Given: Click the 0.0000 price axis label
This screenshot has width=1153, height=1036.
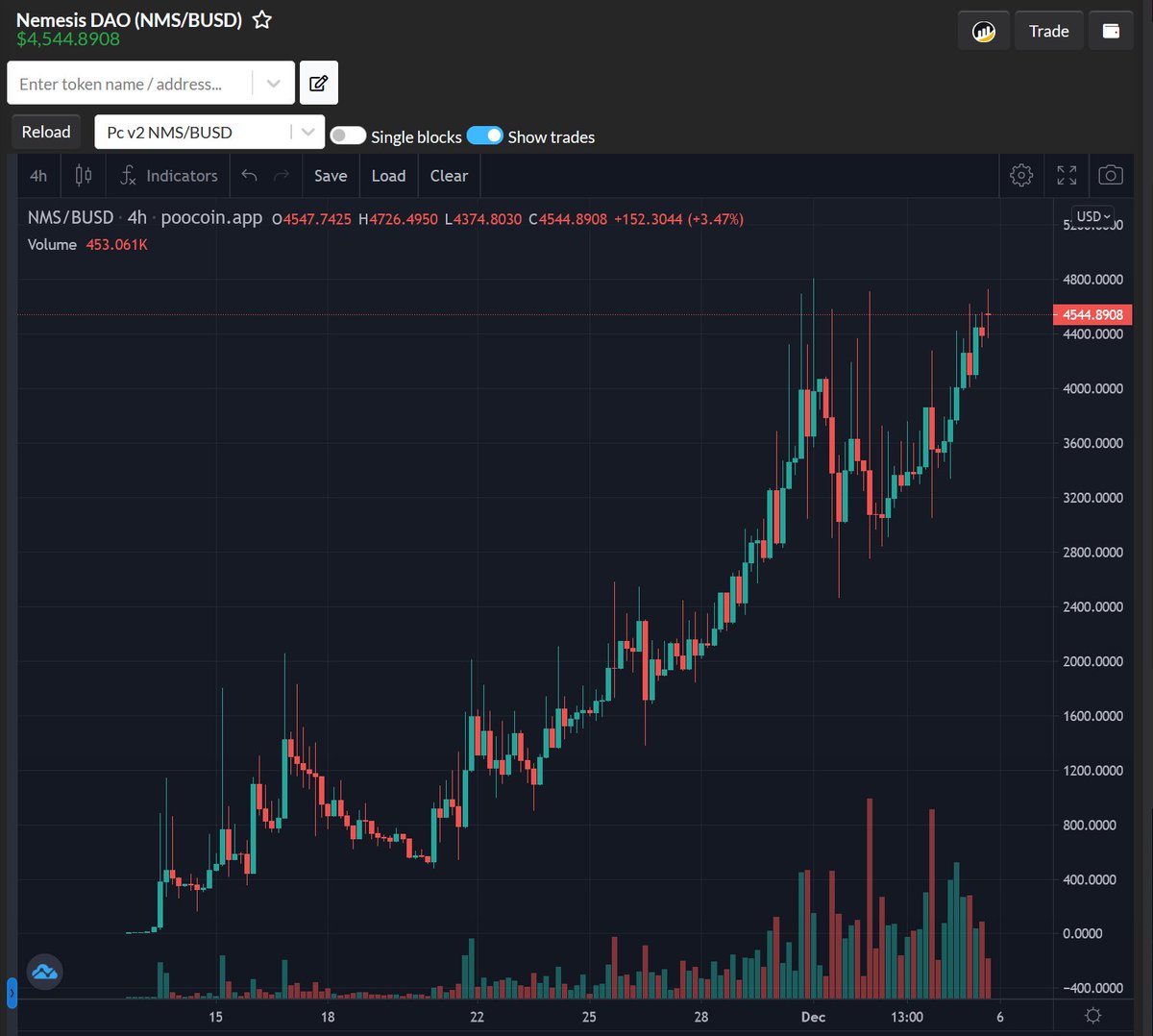Looking at the screenshot, I should point(1083,933).
